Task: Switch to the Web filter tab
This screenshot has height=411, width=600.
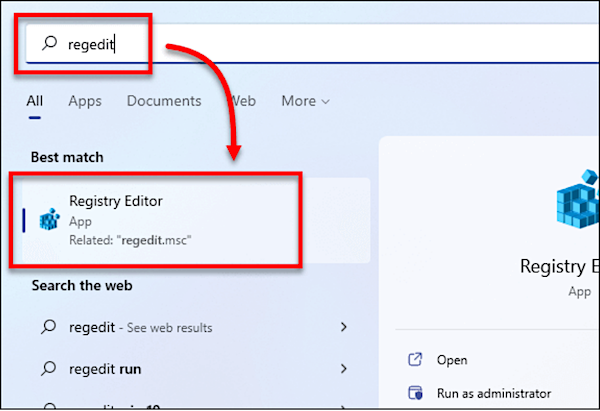Action: click(242, 101)
